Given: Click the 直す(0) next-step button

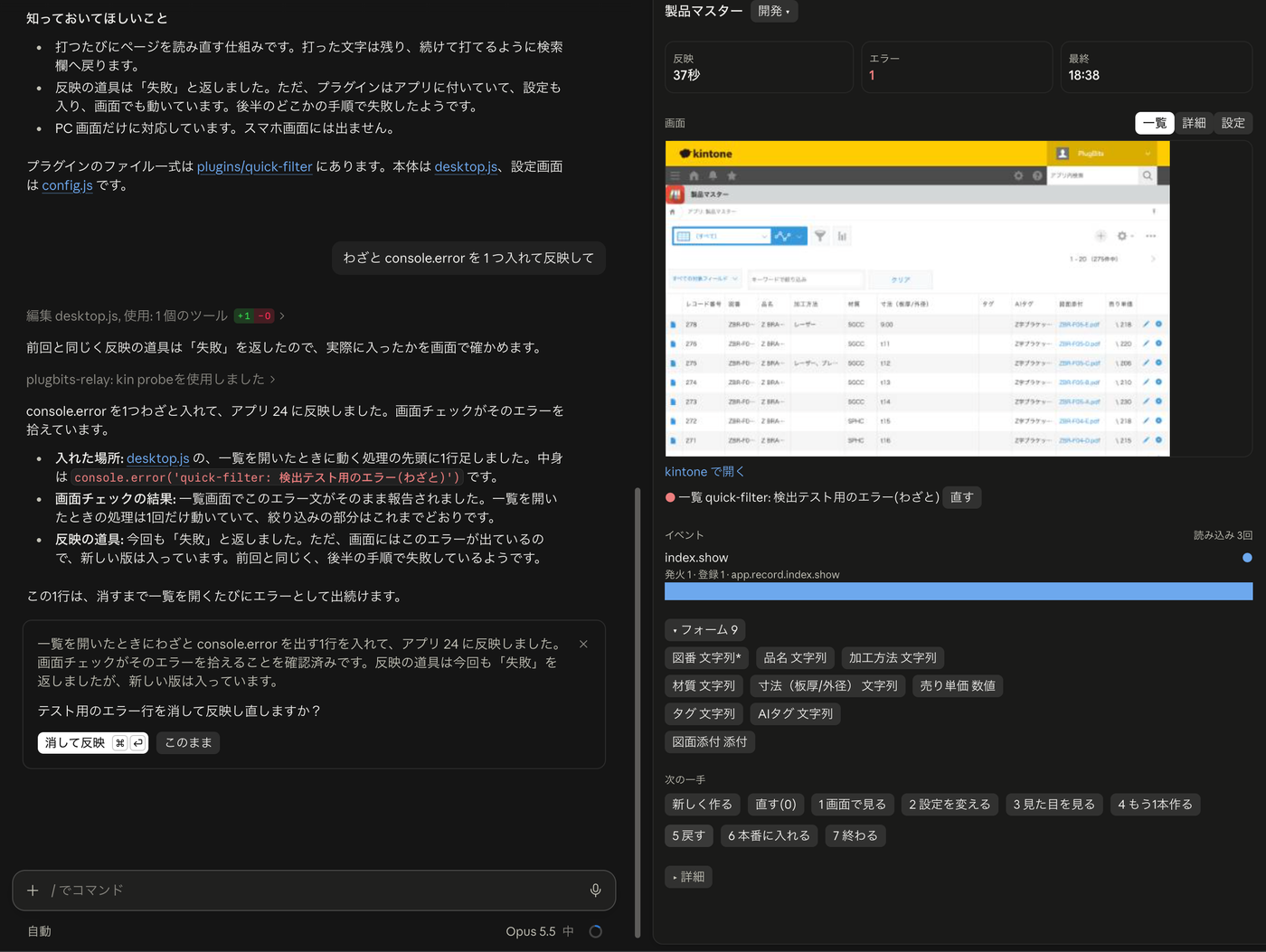Looking at the screenshot, I should pyautogui.click(x=776, y=805).
